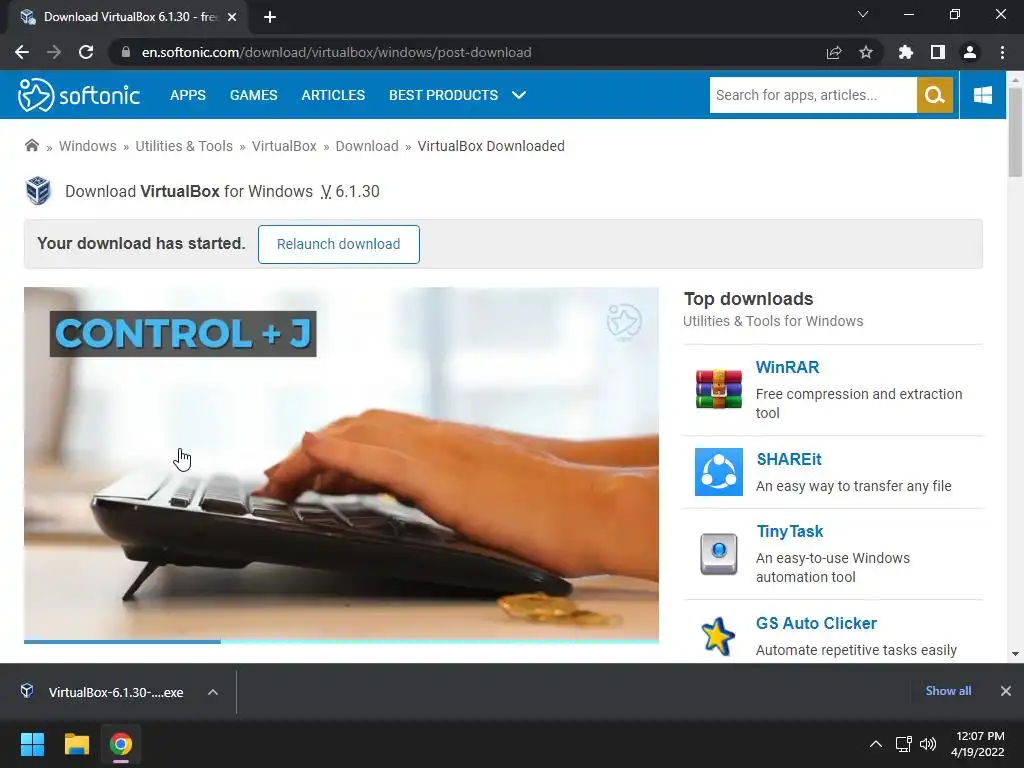Open the GAMES section
This screenshot has height=768, width=1024.
[253, 95]
